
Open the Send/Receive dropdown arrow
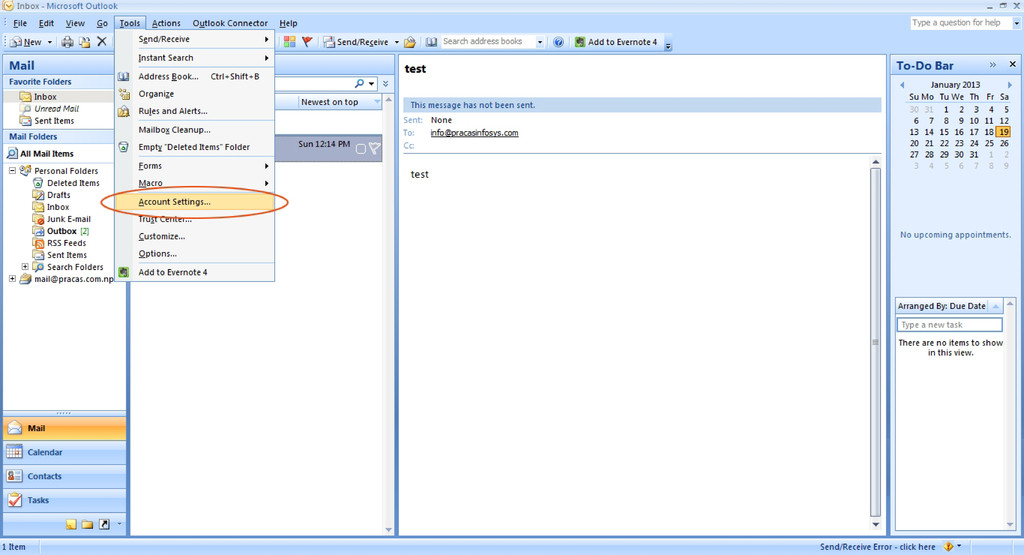click(396, 42)
